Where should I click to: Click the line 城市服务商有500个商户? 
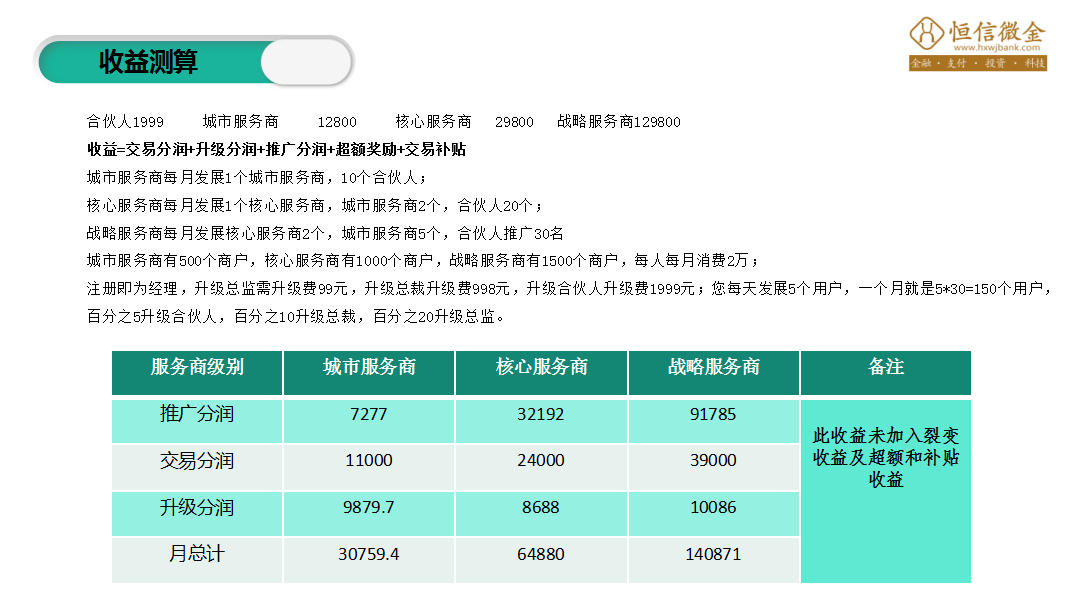point(423,261)
